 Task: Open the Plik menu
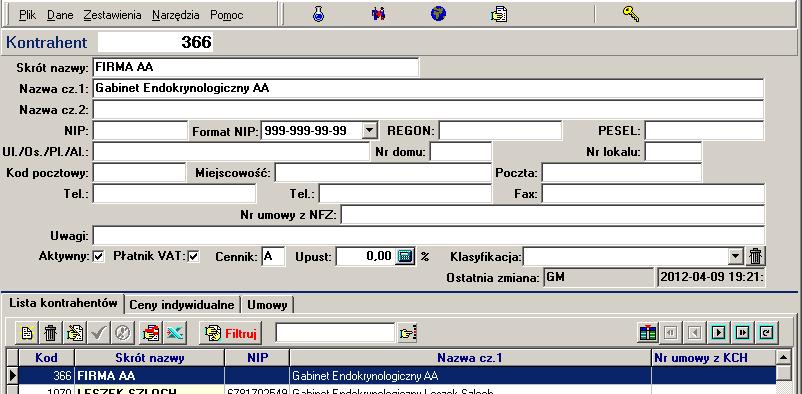[x=27, y=15]
